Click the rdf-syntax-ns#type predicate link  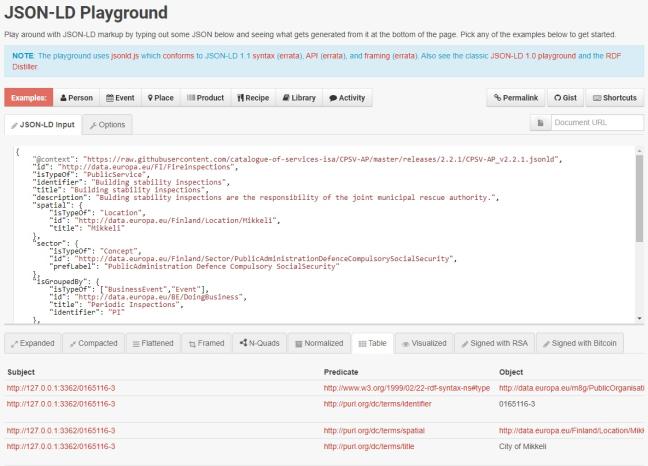pyautogui.click(x=407, y=388)
